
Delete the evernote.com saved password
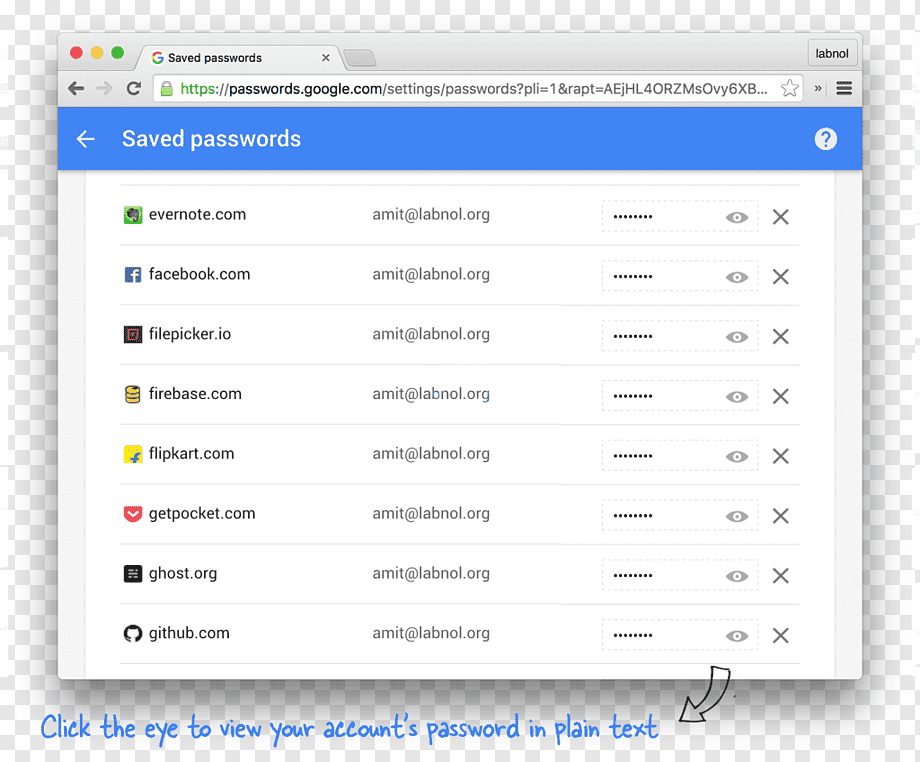click(x=780, y=217)
